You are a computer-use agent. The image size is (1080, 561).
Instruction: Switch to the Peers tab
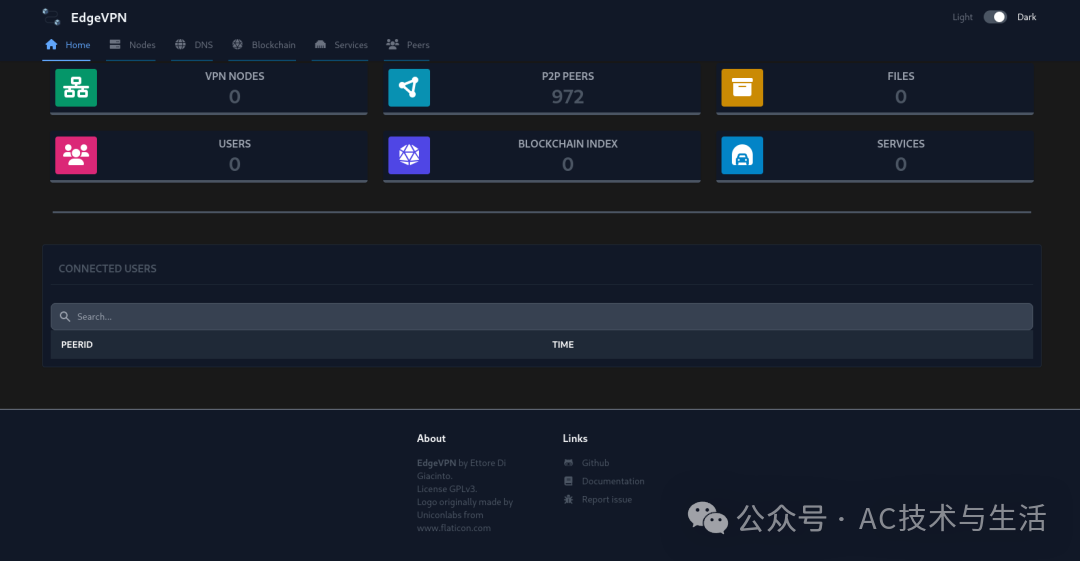click(408, 45)
